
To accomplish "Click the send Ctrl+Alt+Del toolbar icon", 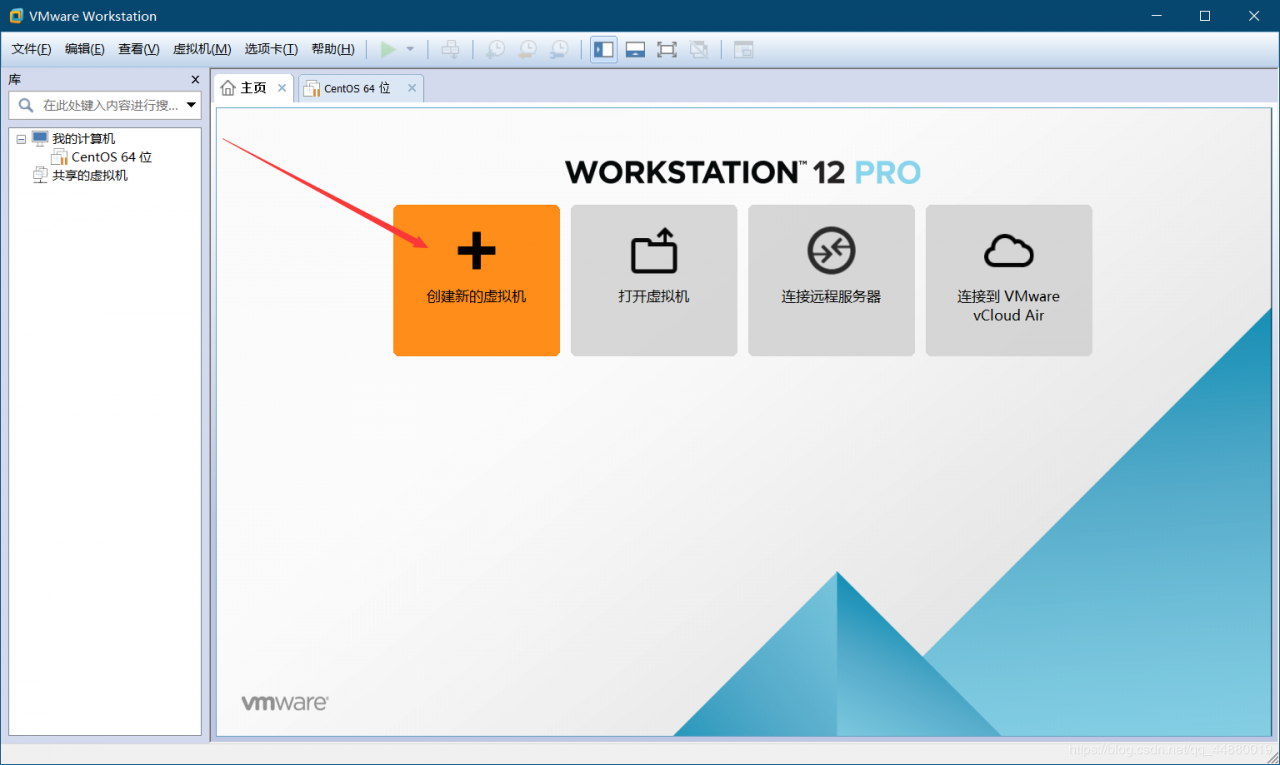I will (451, 49).
